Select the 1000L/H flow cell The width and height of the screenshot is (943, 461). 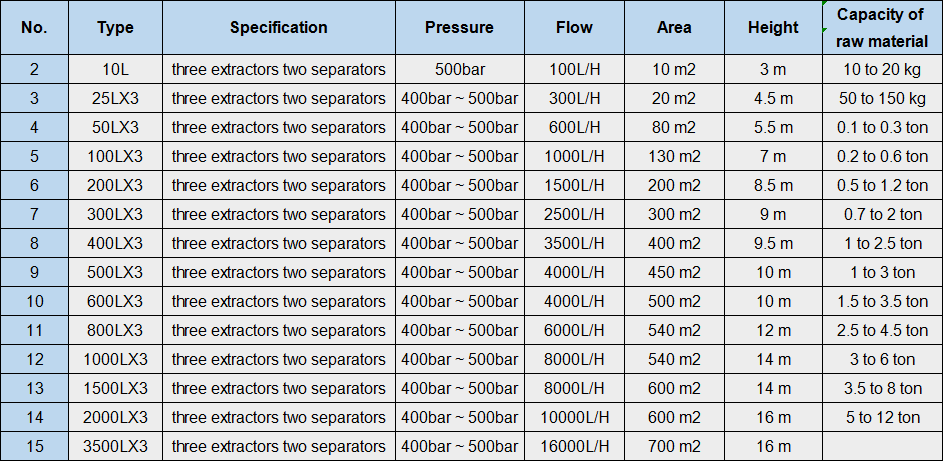click(575, 157)
